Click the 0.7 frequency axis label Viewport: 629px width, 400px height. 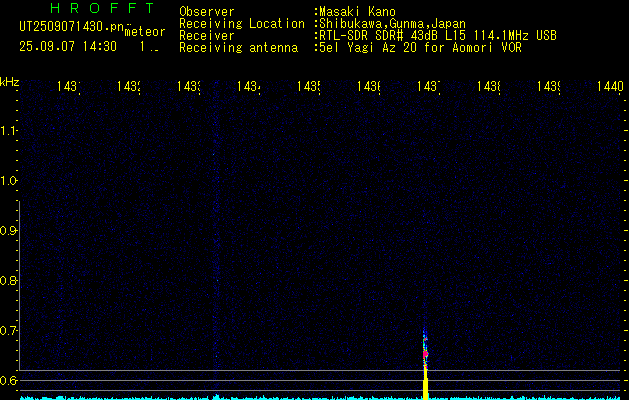(8, 331)
